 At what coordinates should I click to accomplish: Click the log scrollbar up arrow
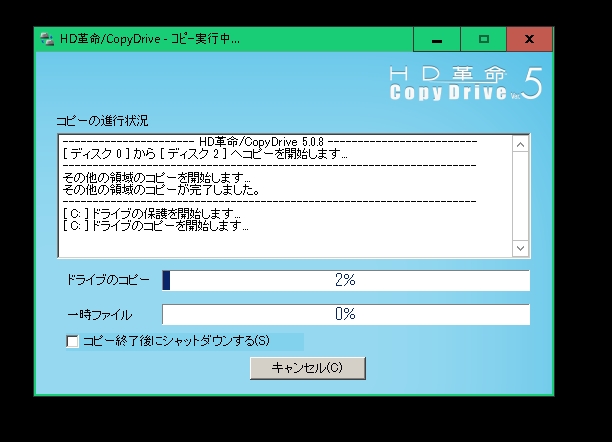tap(520, 145)
